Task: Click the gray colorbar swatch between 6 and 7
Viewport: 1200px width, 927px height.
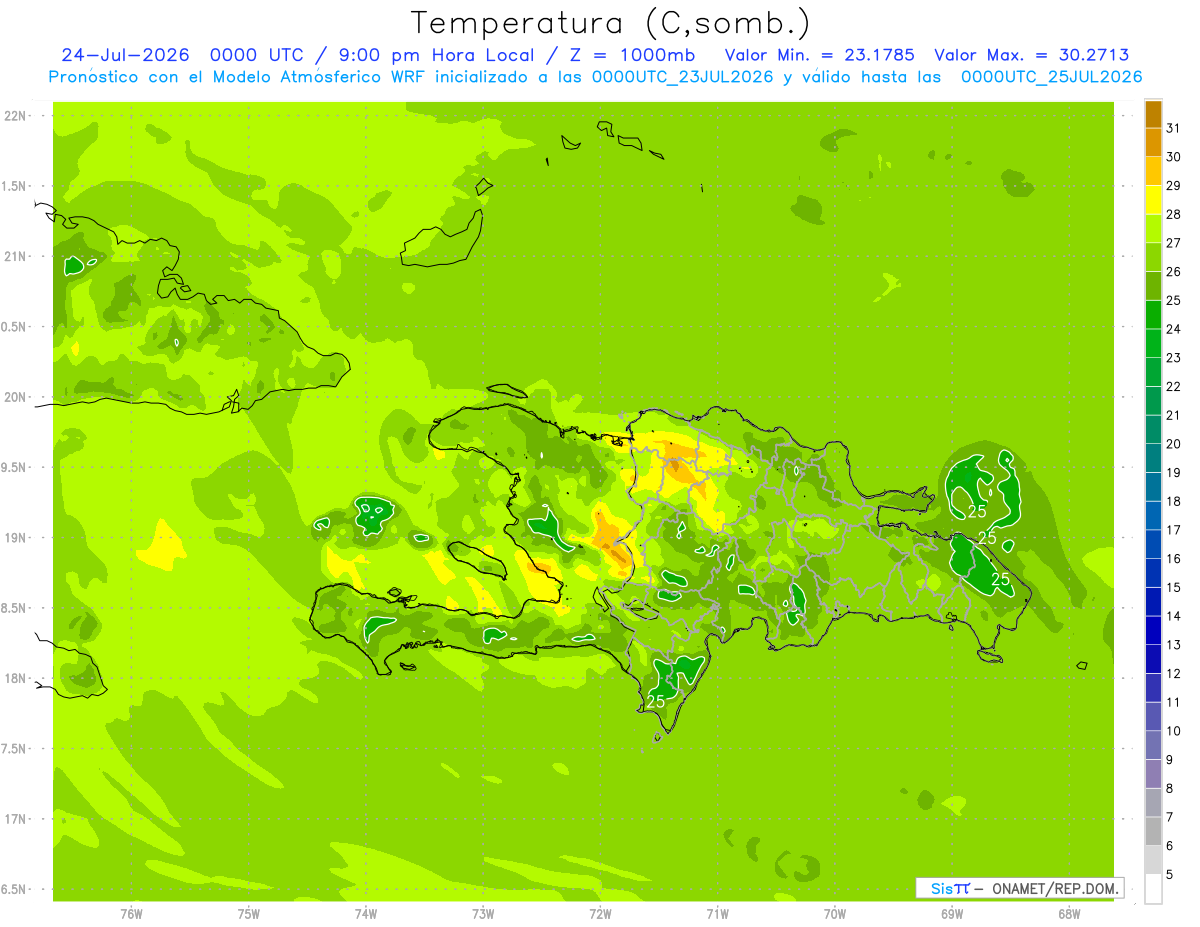Action: [1153, 831]
